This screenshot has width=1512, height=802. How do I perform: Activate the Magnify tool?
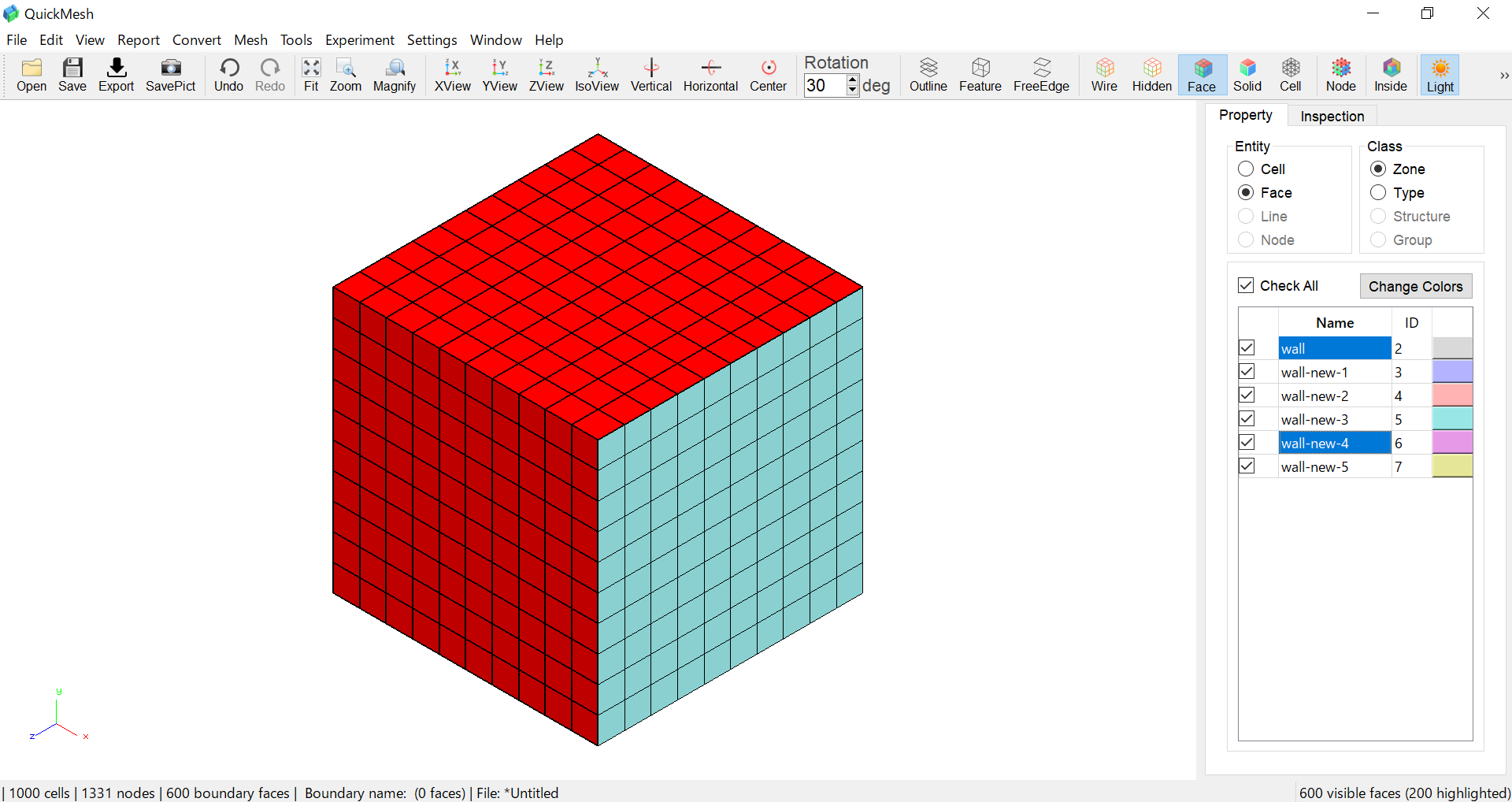pyautogui.click(x=395, y=76)
